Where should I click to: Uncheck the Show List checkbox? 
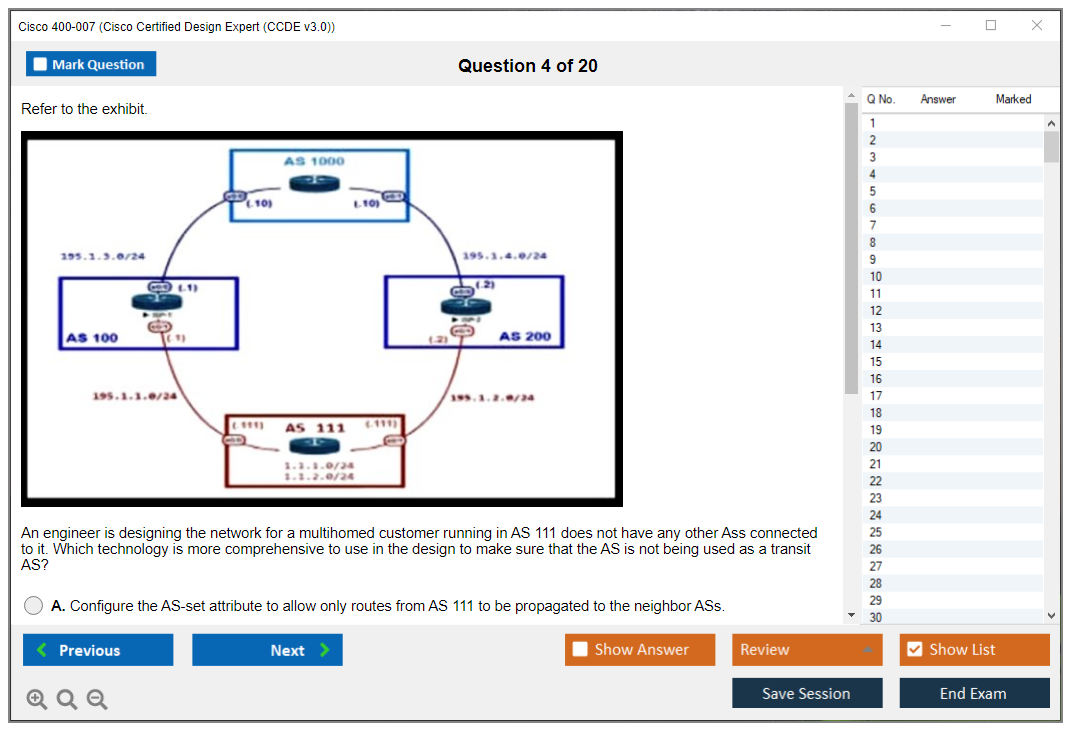[x=914, y=650]
